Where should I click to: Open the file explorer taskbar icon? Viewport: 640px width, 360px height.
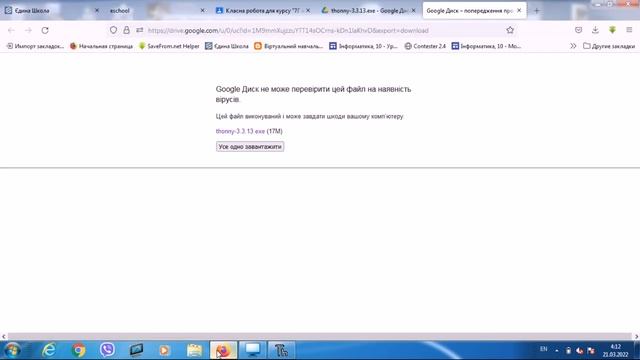[194, 350]
